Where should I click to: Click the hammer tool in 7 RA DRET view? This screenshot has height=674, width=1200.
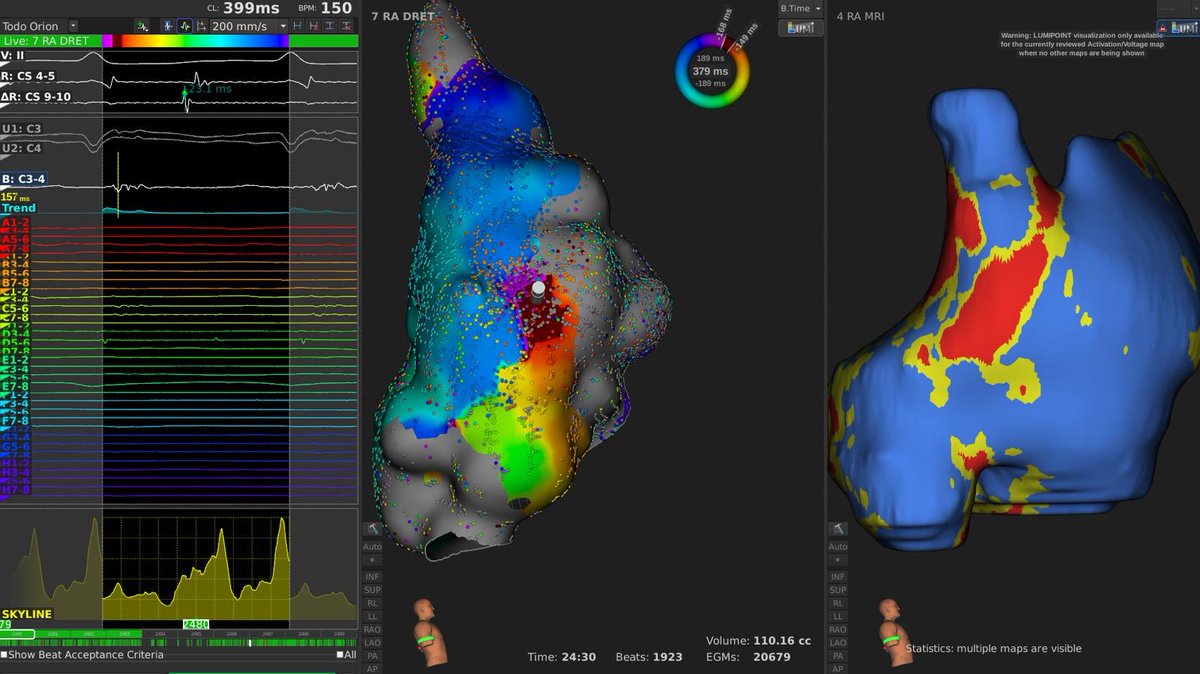tap(372, 528)
